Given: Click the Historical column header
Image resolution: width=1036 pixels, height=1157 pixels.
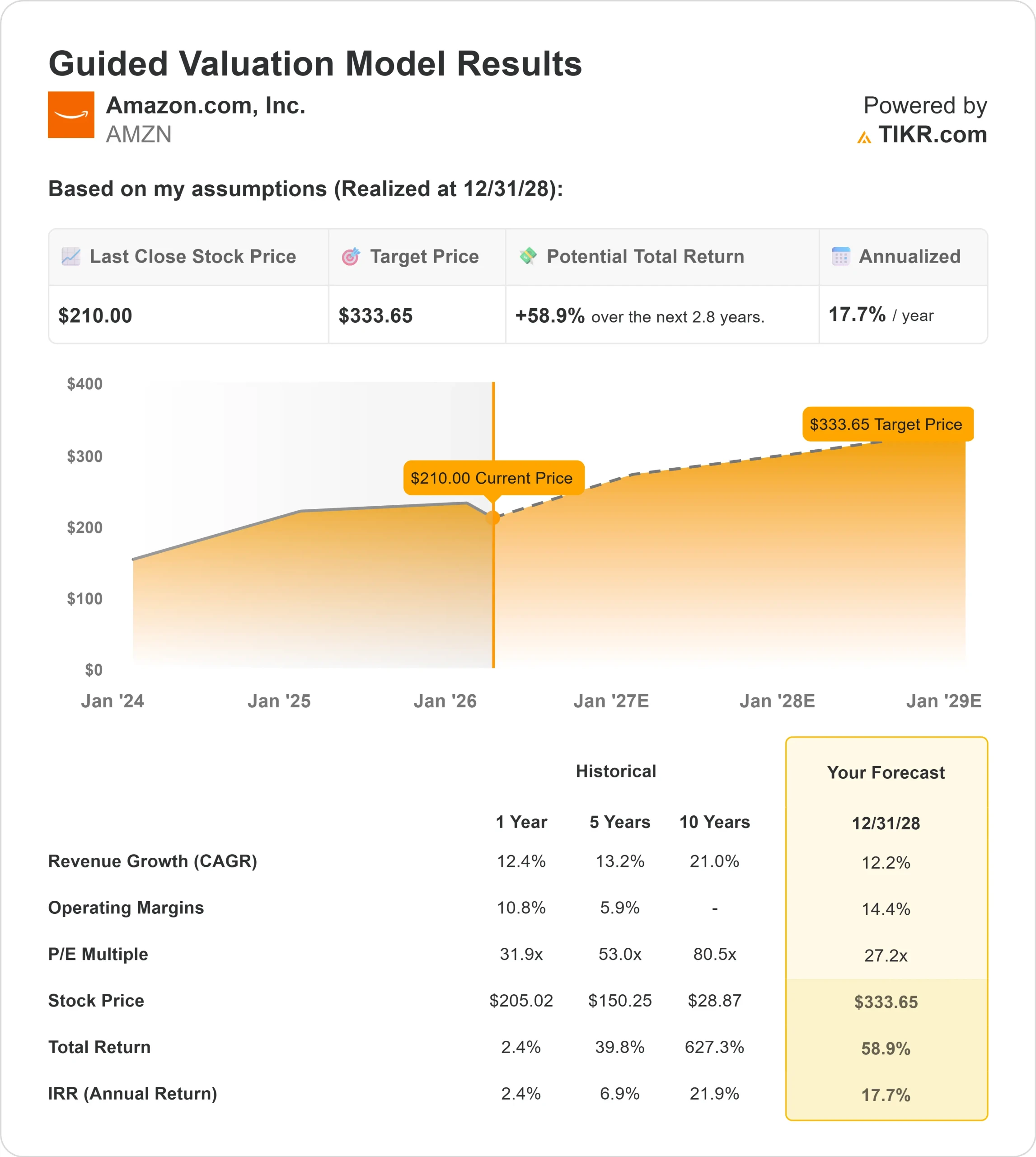Looking at the screenshot, I should point(616,771).
